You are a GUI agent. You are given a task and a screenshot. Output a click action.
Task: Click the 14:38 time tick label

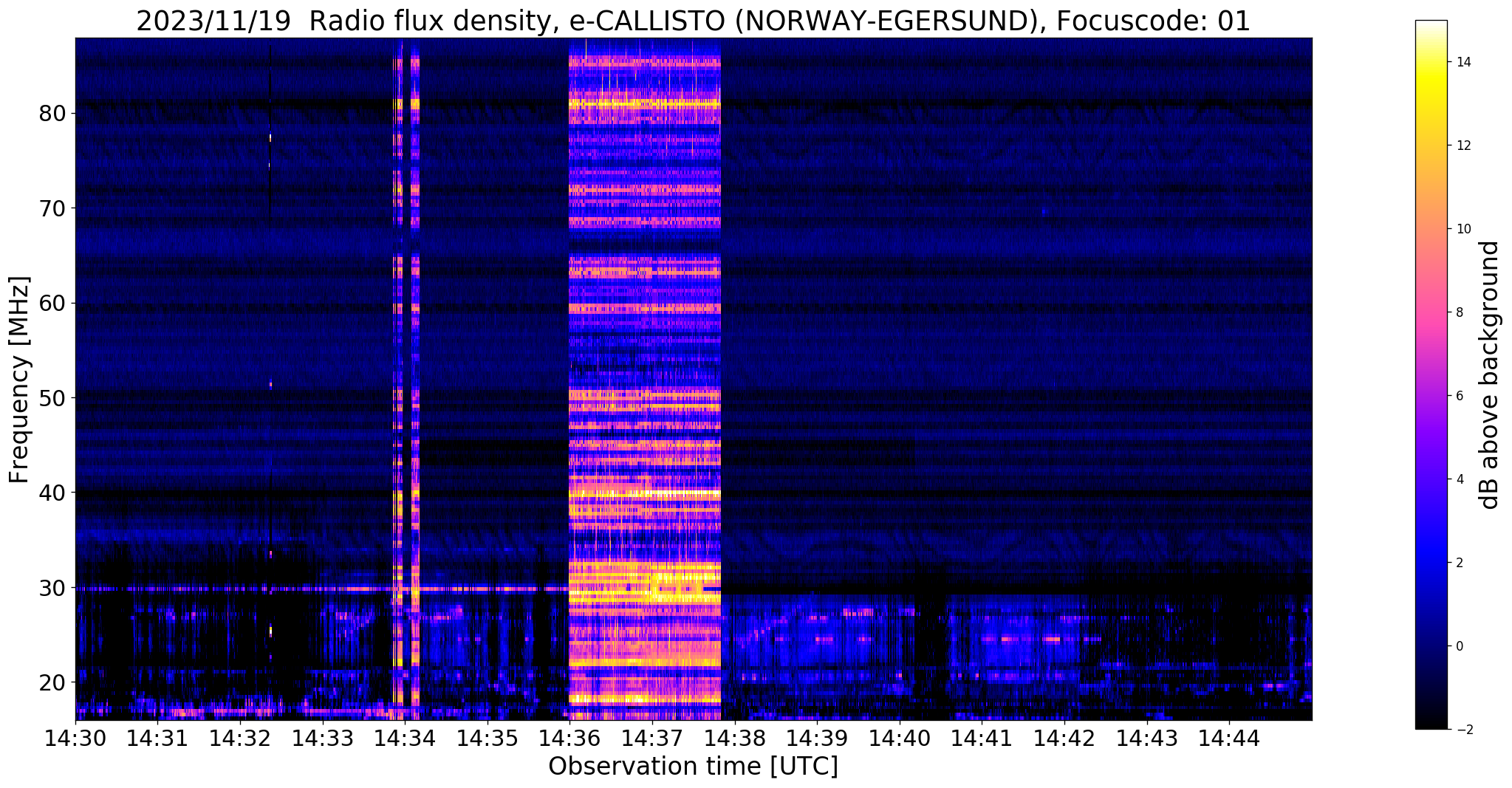tap(735, 738)
